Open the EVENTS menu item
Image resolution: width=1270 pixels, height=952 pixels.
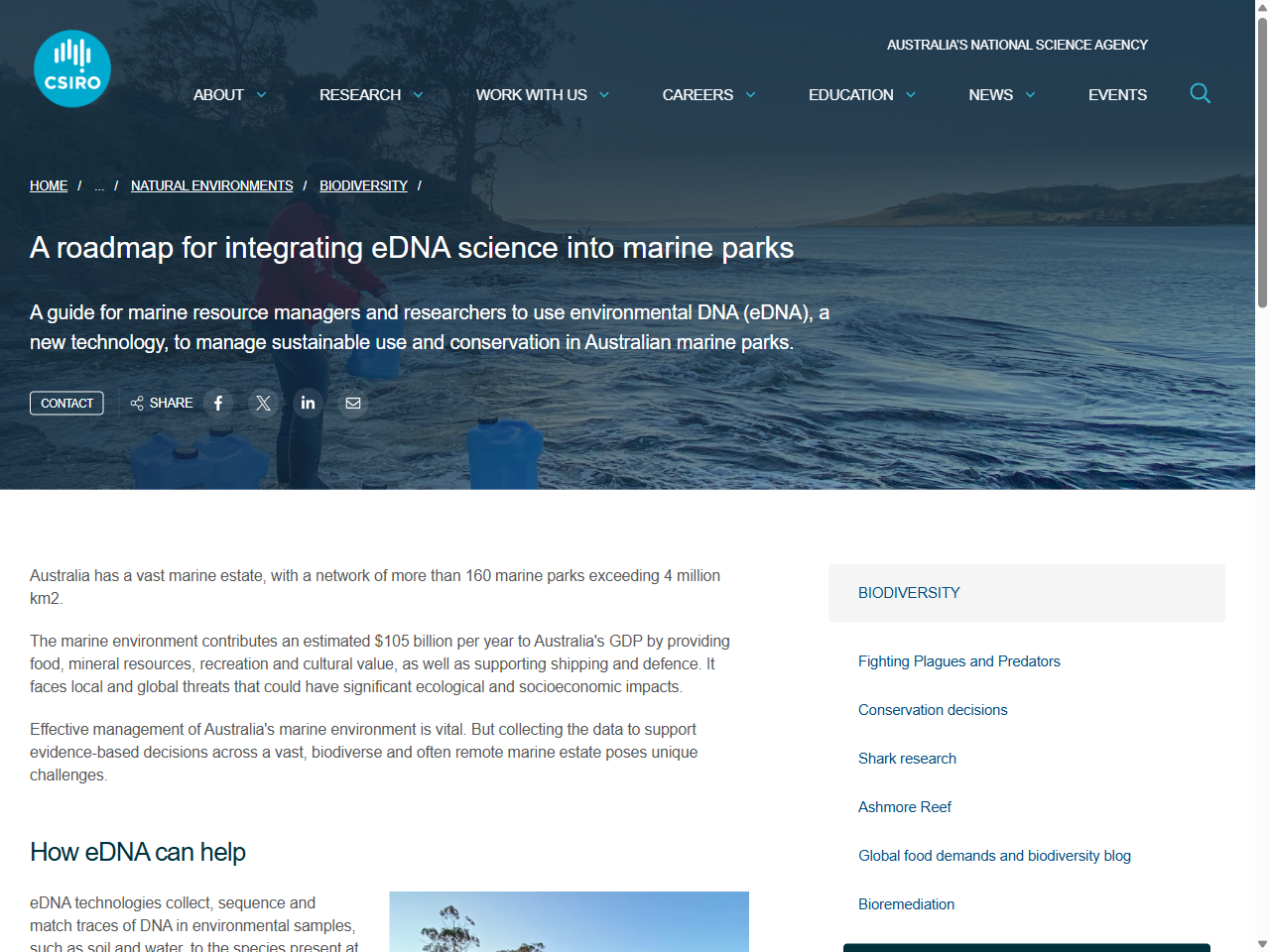[x=1117, y=94]
